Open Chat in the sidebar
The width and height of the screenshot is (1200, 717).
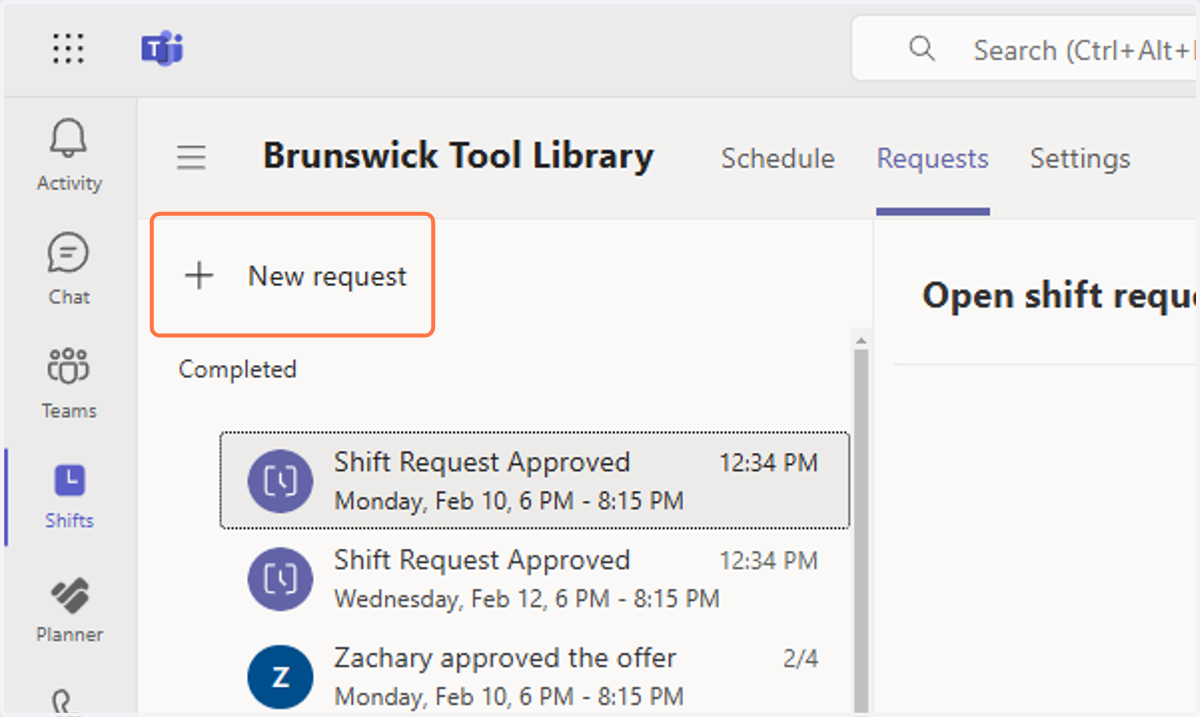pos(69,268)
